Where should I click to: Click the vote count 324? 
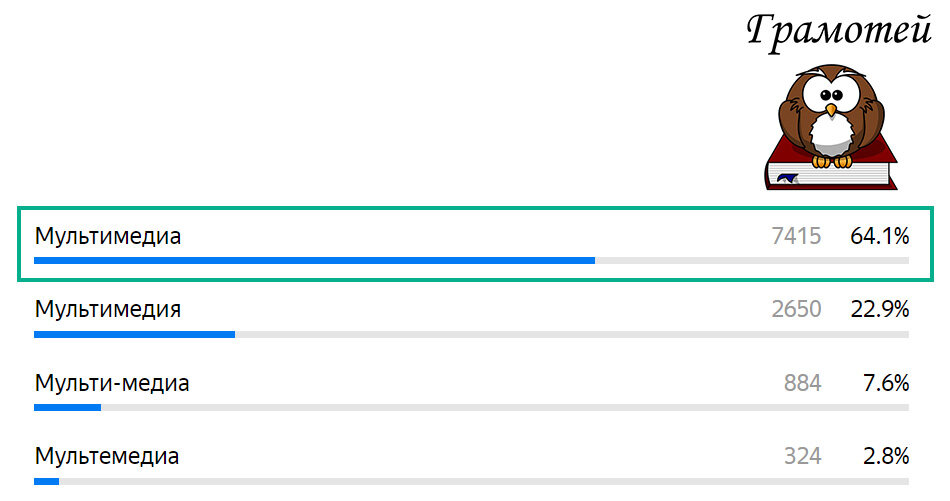point(802,456)
